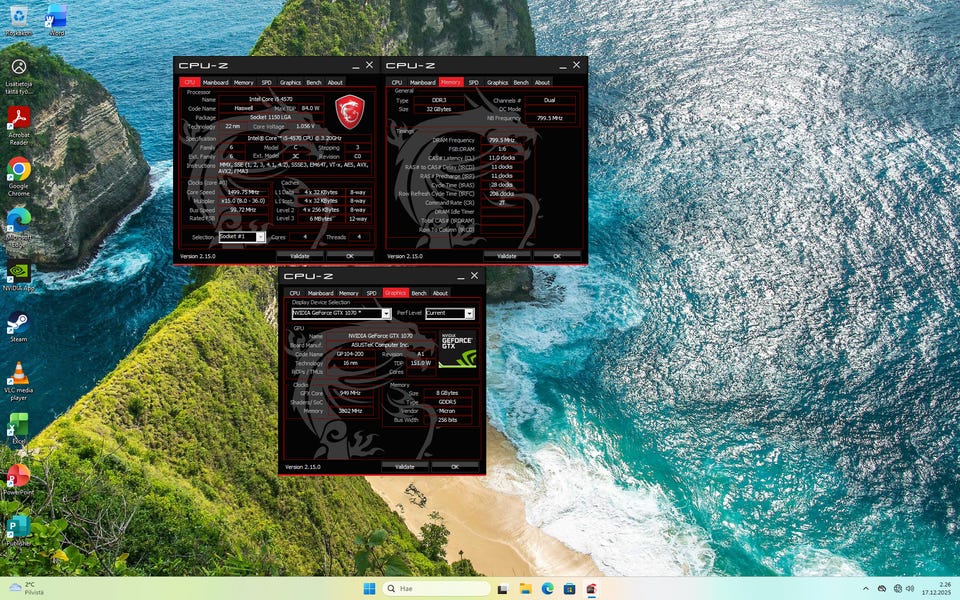Click Validate in the Graphics window
The image size is (960, 600).
(405, 467)
